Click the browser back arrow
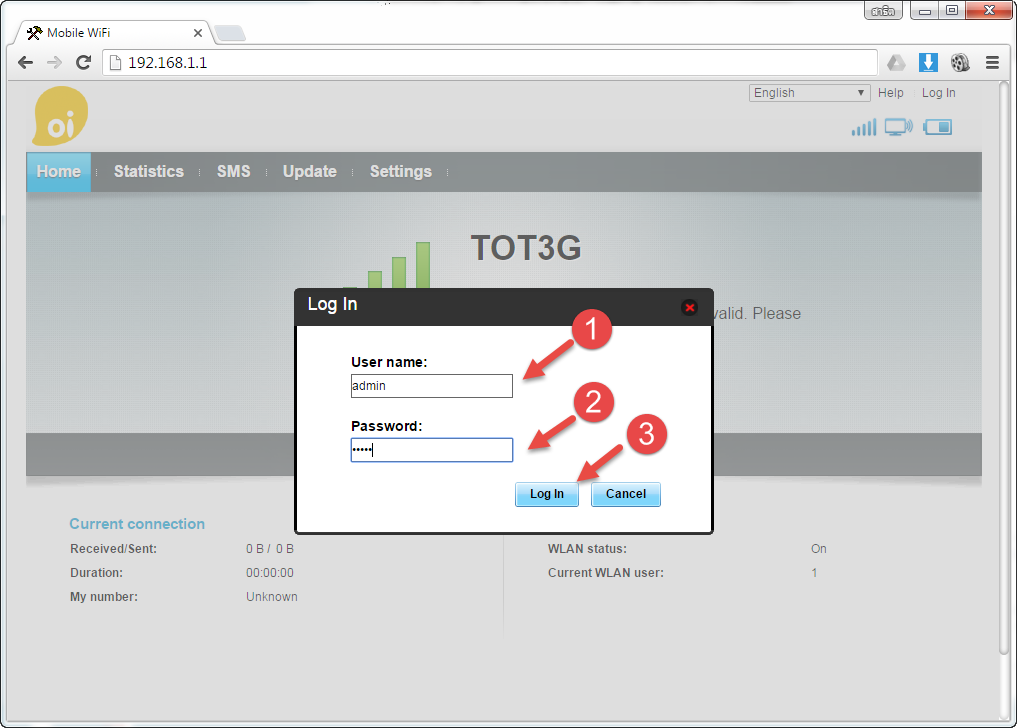The height and width of the screenshot is (728, 1017). point(26,62)
